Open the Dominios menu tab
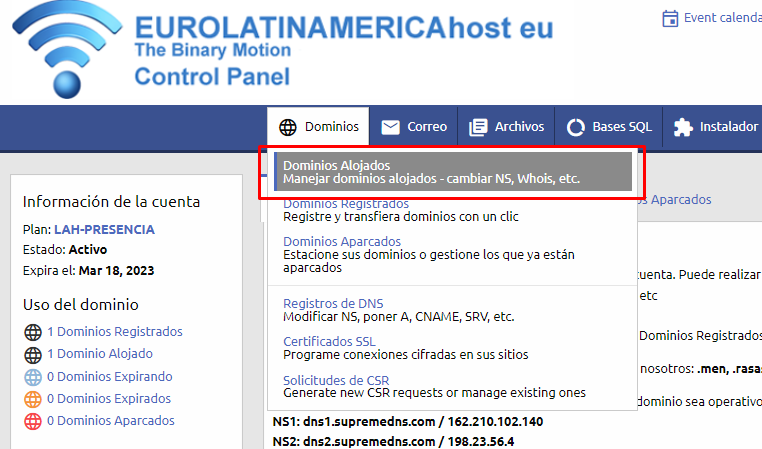The height and width of the screenshot is (449, 762). (318, 127)
